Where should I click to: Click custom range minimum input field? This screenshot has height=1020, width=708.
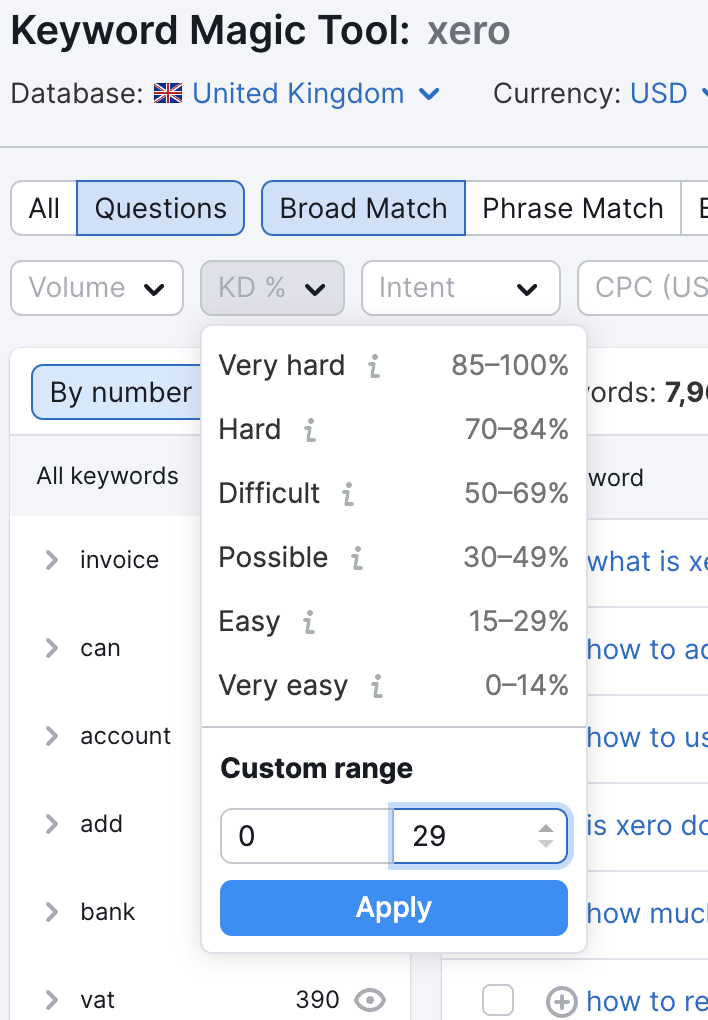[305, 836]
